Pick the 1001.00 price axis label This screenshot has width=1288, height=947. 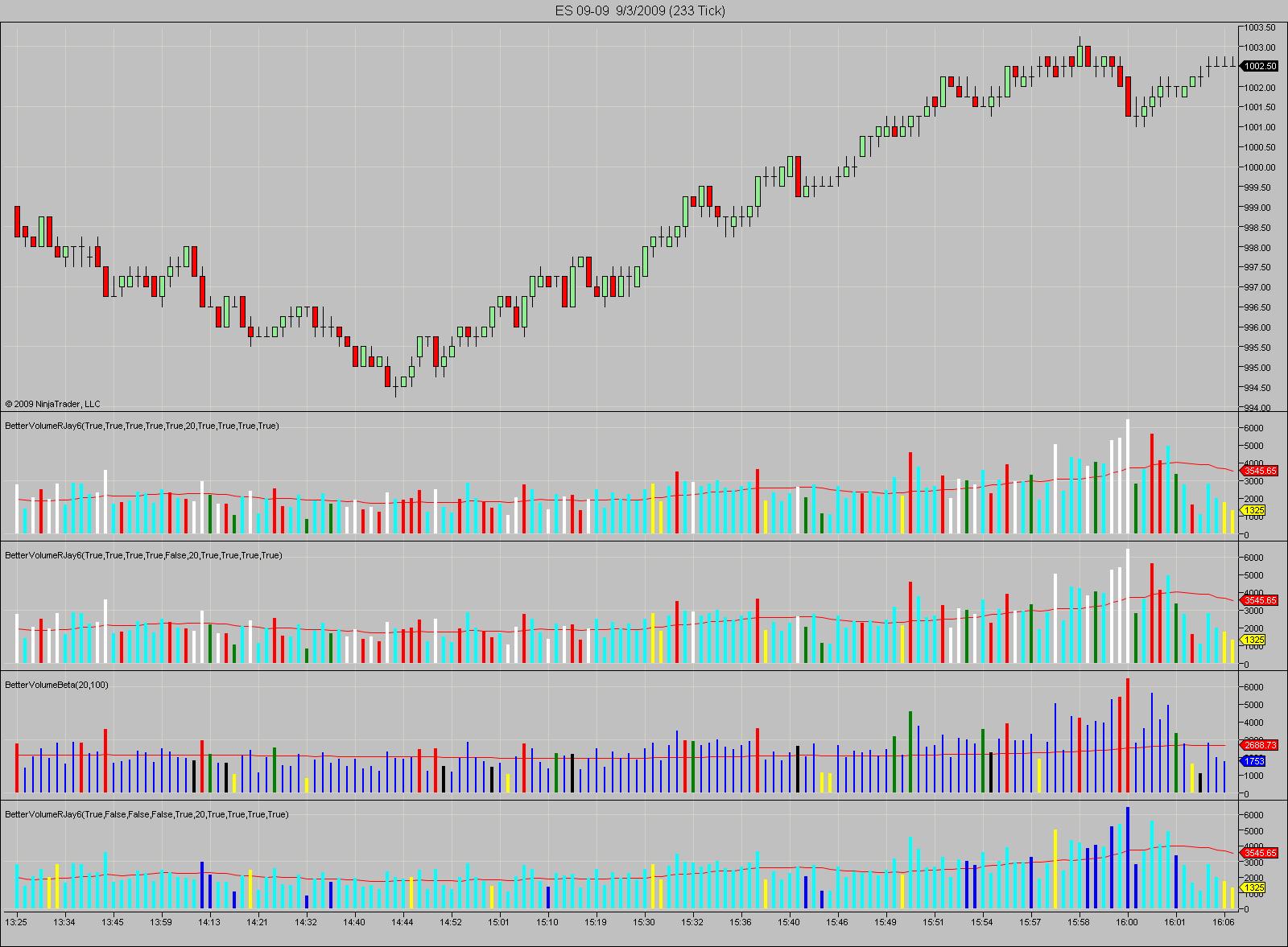coord(1260,127)
